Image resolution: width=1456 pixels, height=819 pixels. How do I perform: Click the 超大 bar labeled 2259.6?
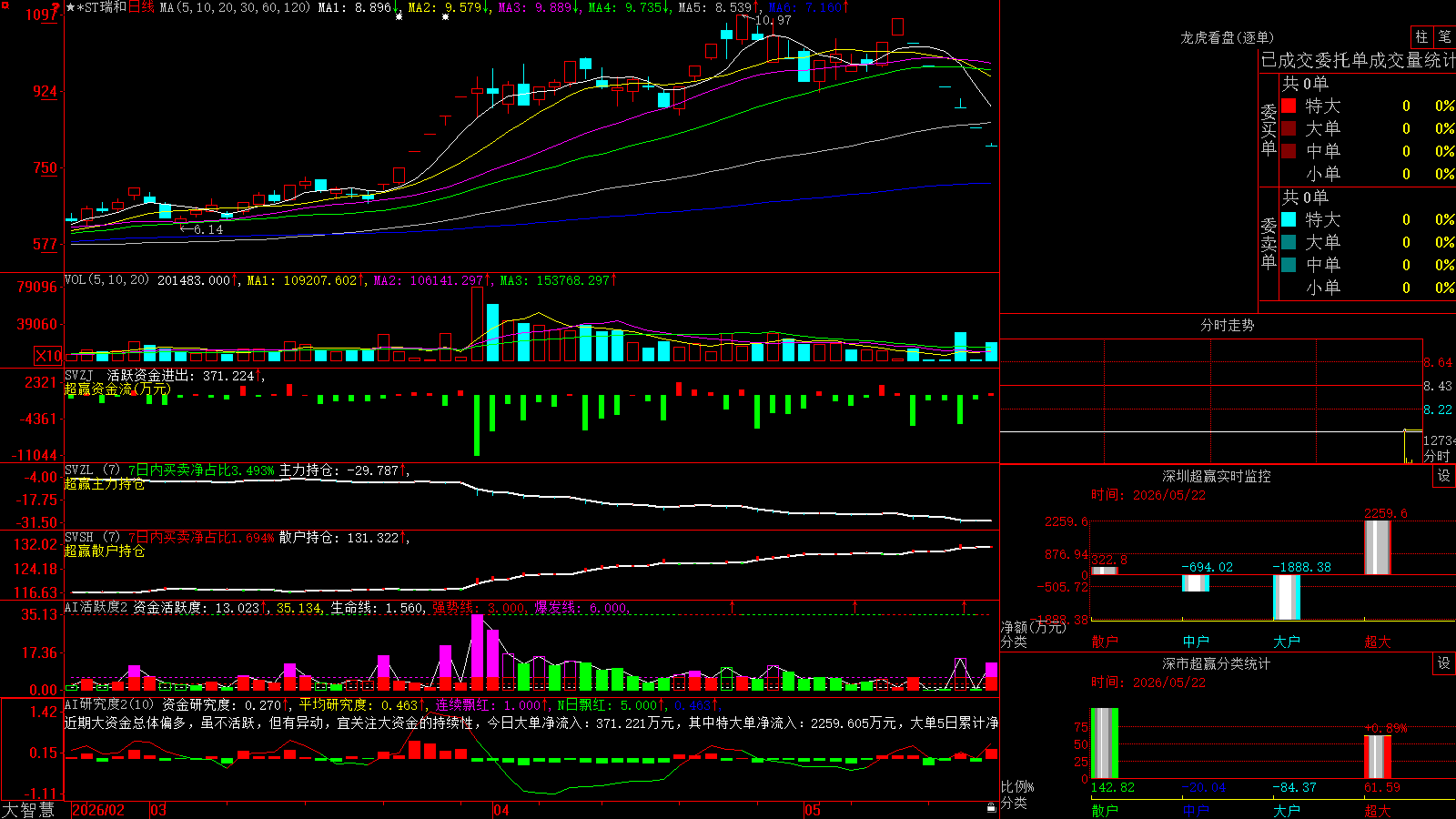(1378, 547)
